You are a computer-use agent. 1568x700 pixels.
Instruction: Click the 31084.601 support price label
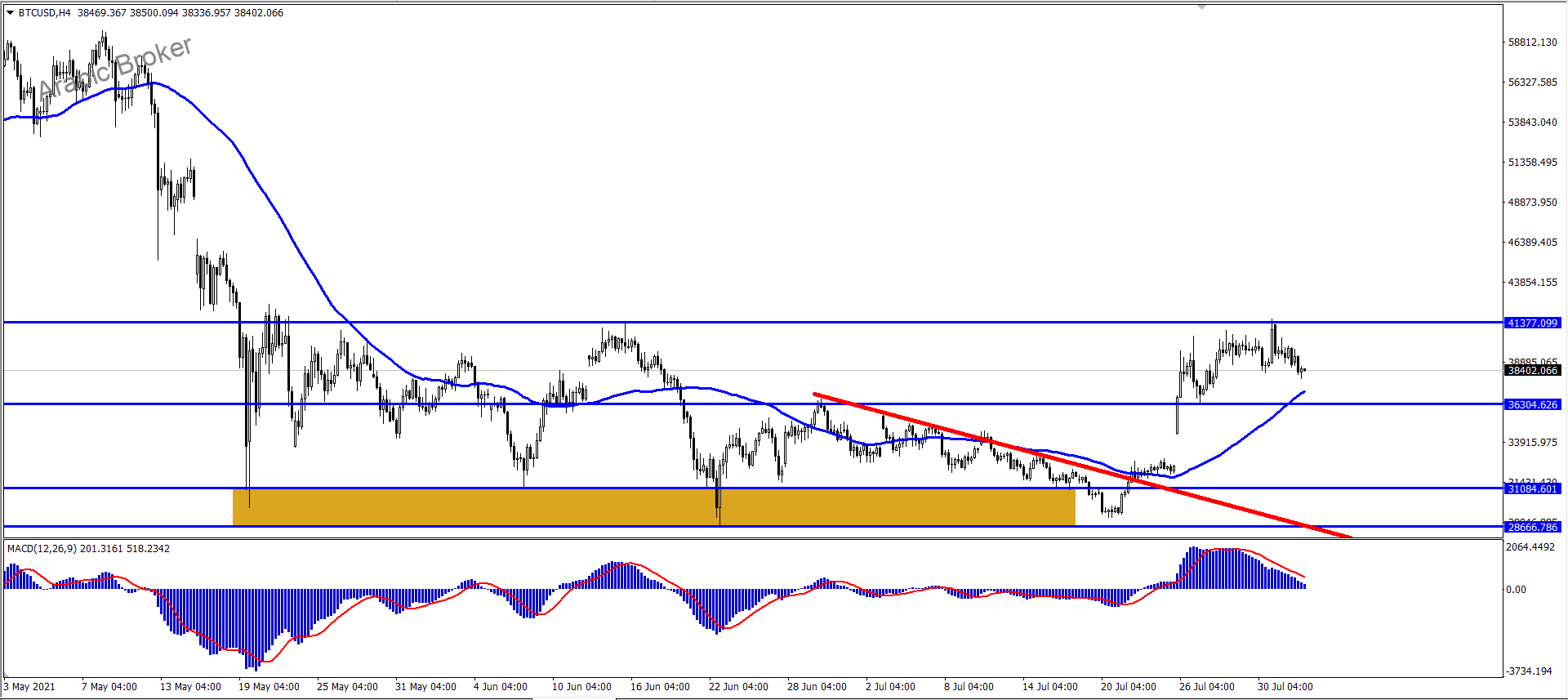[x=1532, y=488]
